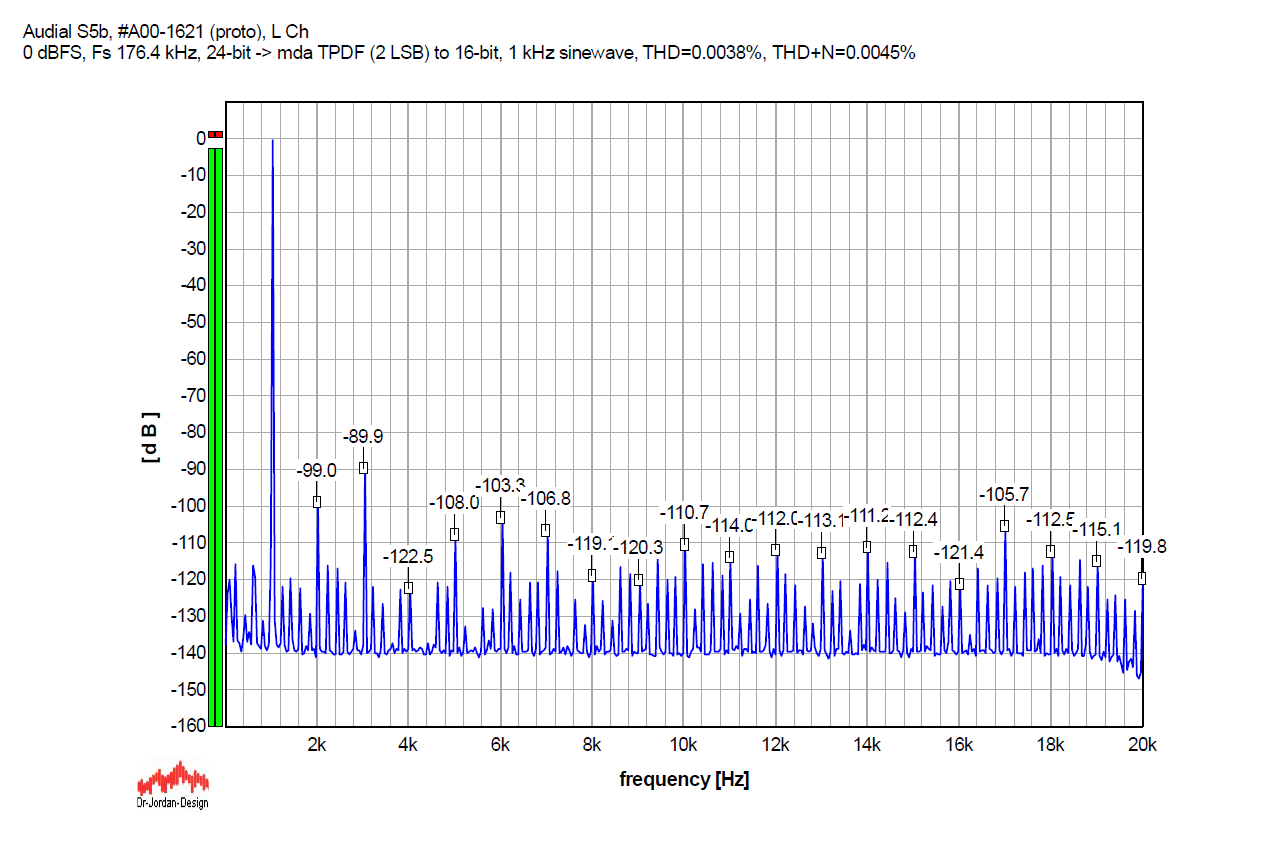The height and width of the screenshot is (850, 1280).
Task: Select the -110.7 dB marker at 10 kHz
Action: (x=684, y=544)
